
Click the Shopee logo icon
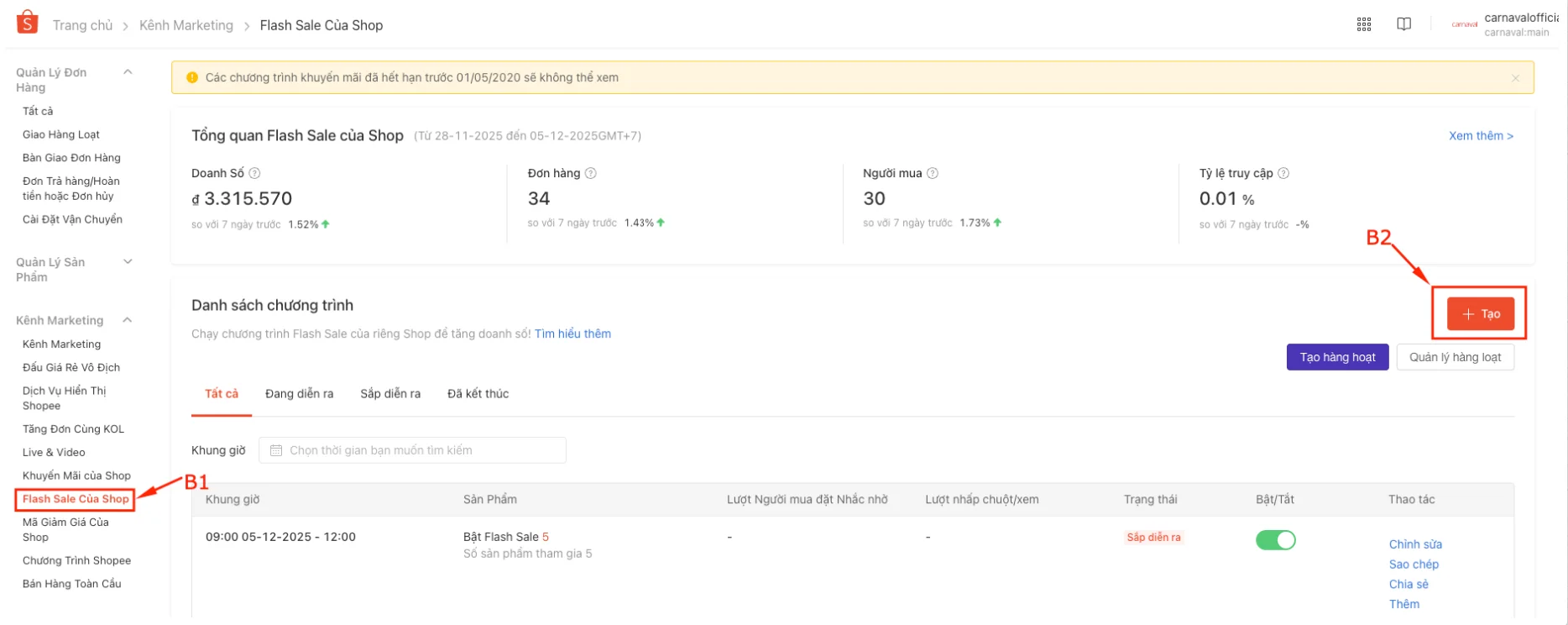click(28, 22)
